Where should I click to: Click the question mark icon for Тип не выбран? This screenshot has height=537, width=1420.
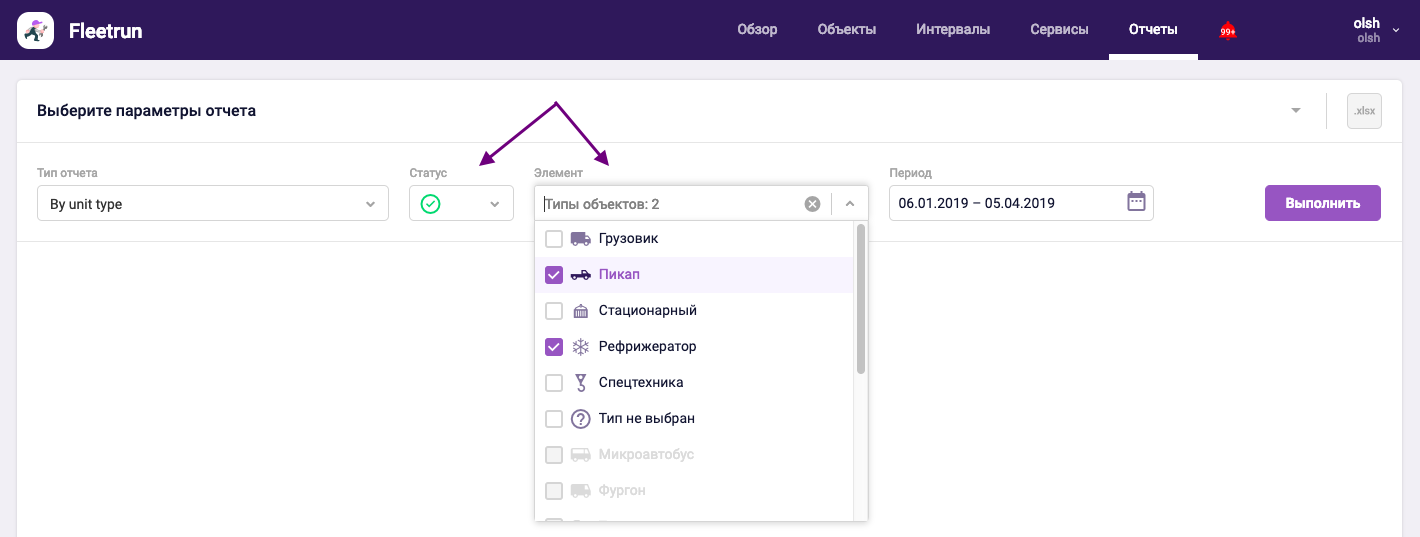pos(580,419)
